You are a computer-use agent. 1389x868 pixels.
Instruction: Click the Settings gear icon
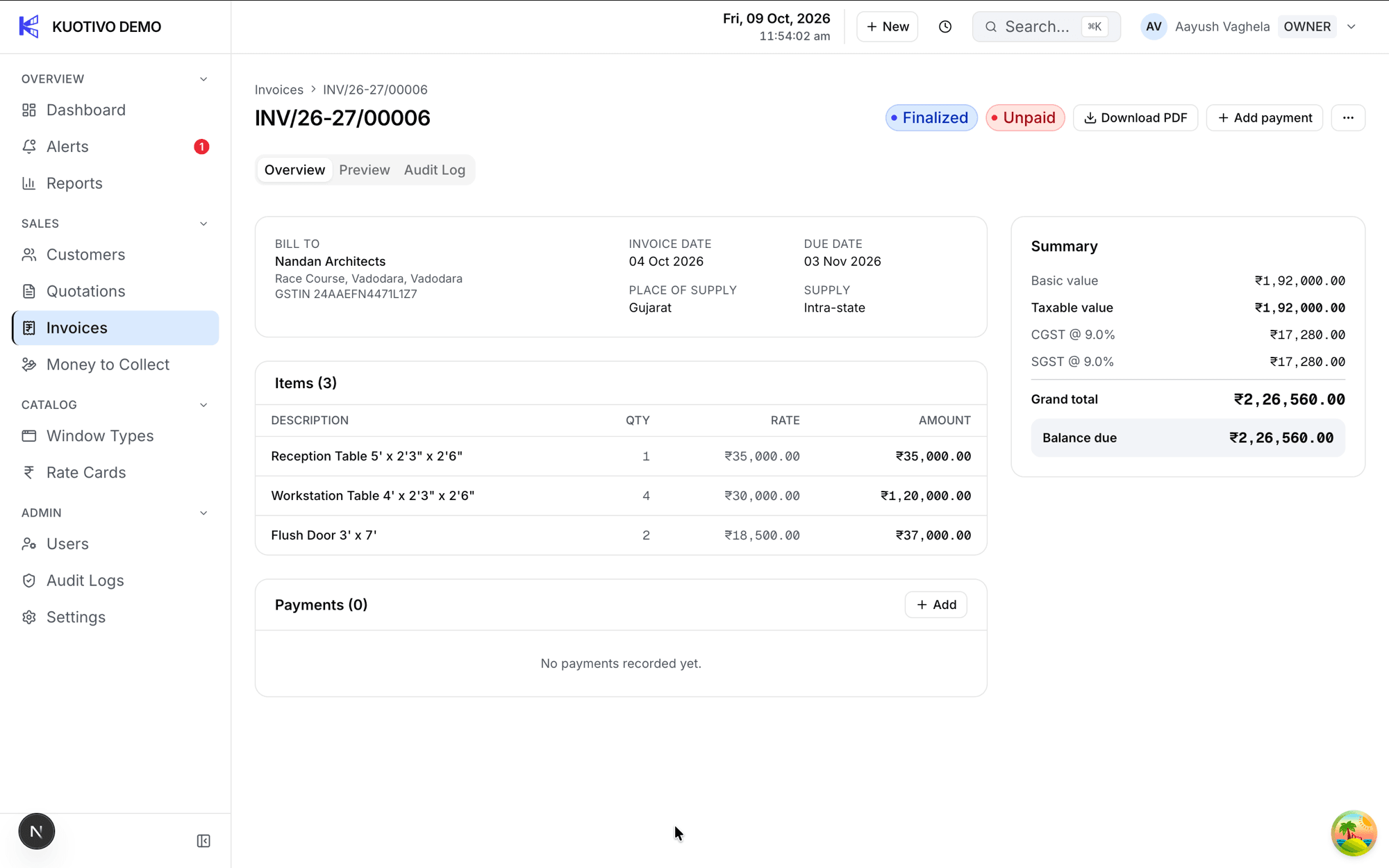[29, 617]
